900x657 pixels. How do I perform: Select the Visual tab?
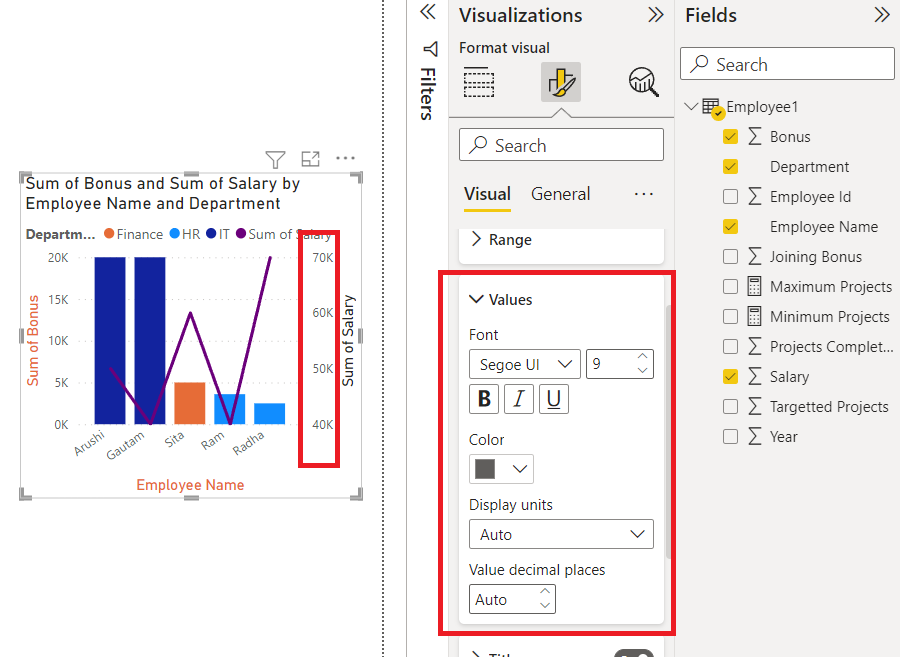click(487, 194)
